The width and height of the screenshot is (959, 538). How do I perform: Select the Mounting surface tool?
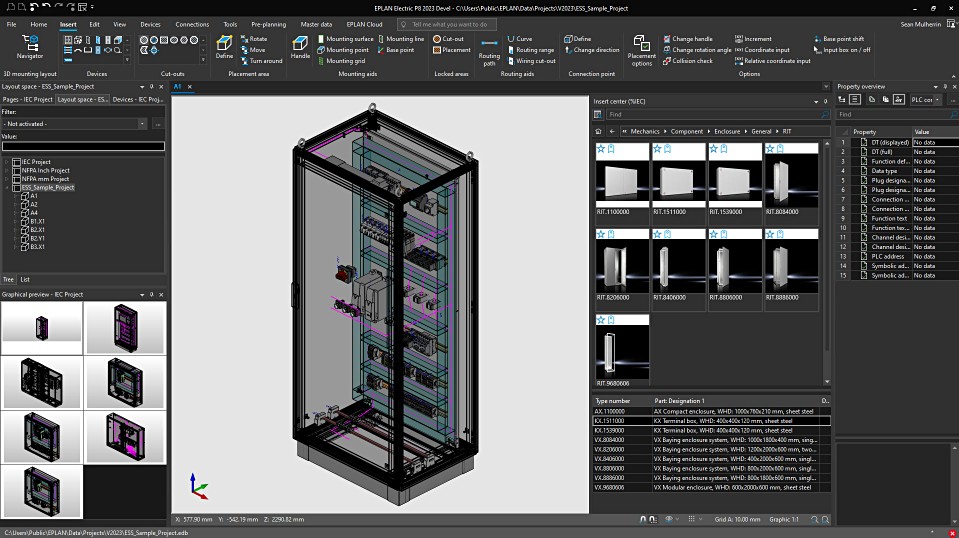click(343, 39)
